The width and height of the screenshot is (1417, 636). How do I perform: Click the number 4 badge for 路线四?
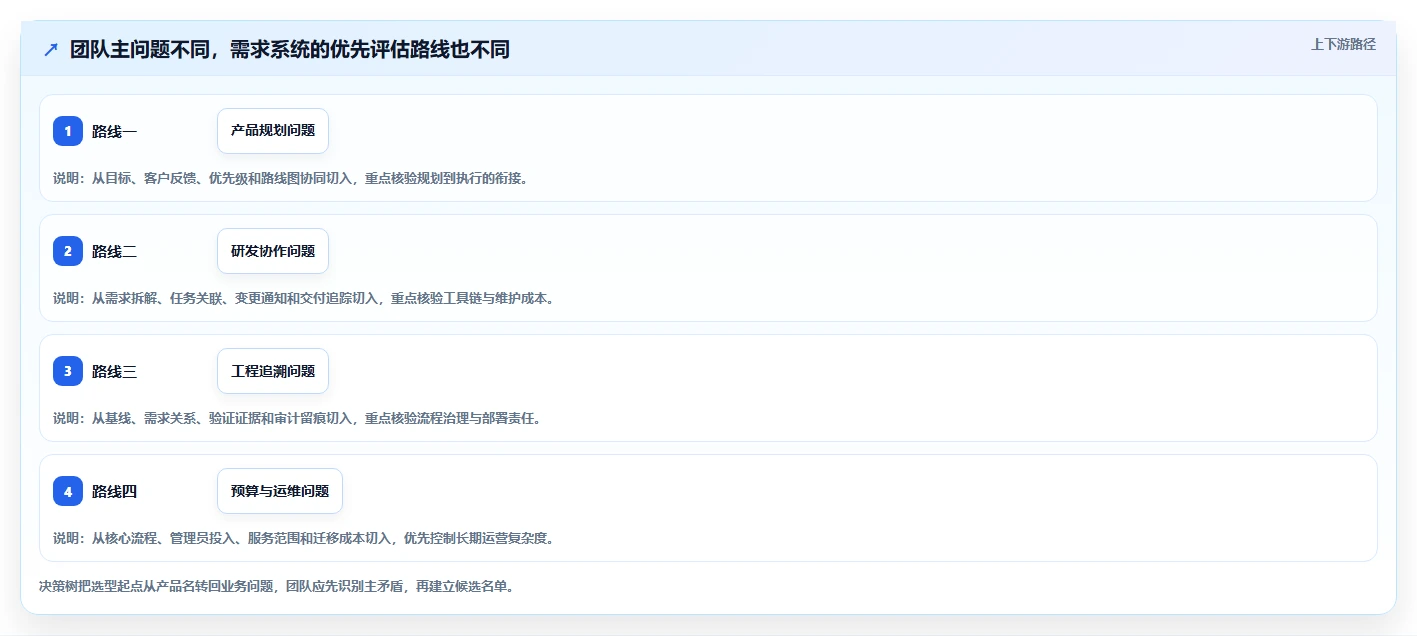point(68,491)
